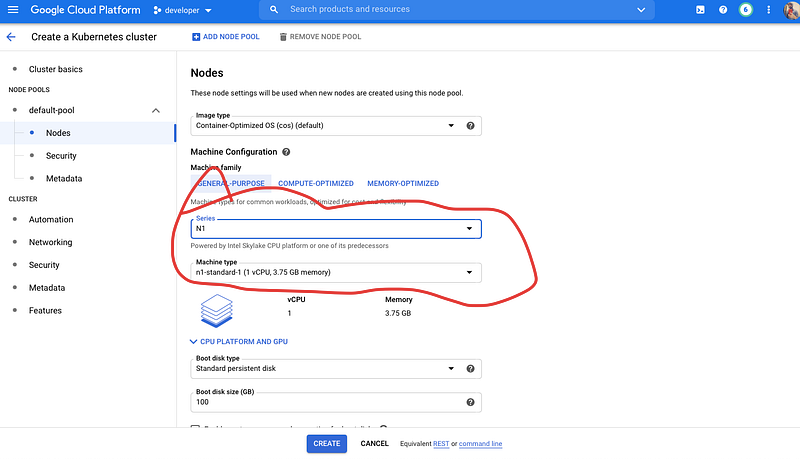Collapse the default-pool chevron
Viewport: 800px width, 459px height.
coord(156,110)
